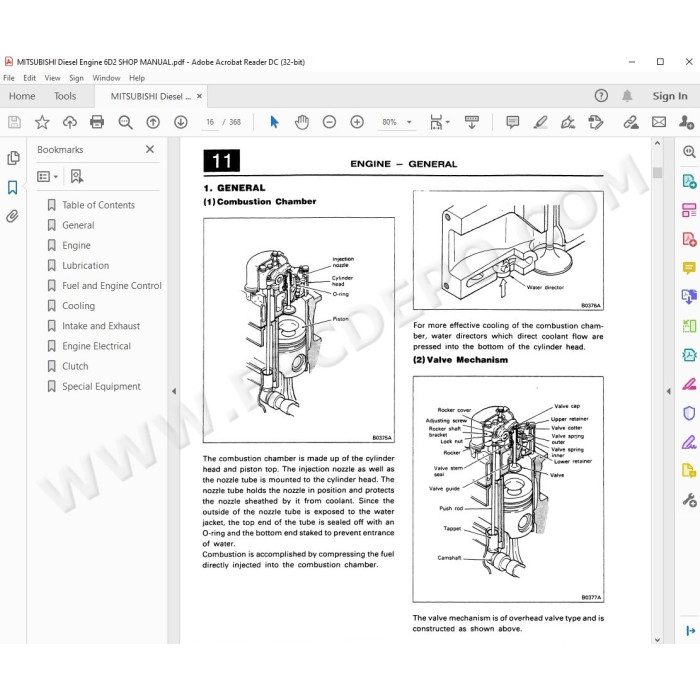The image size is (700, 700).
Task: Click the share with others person icon
Action: click(686, 122)
